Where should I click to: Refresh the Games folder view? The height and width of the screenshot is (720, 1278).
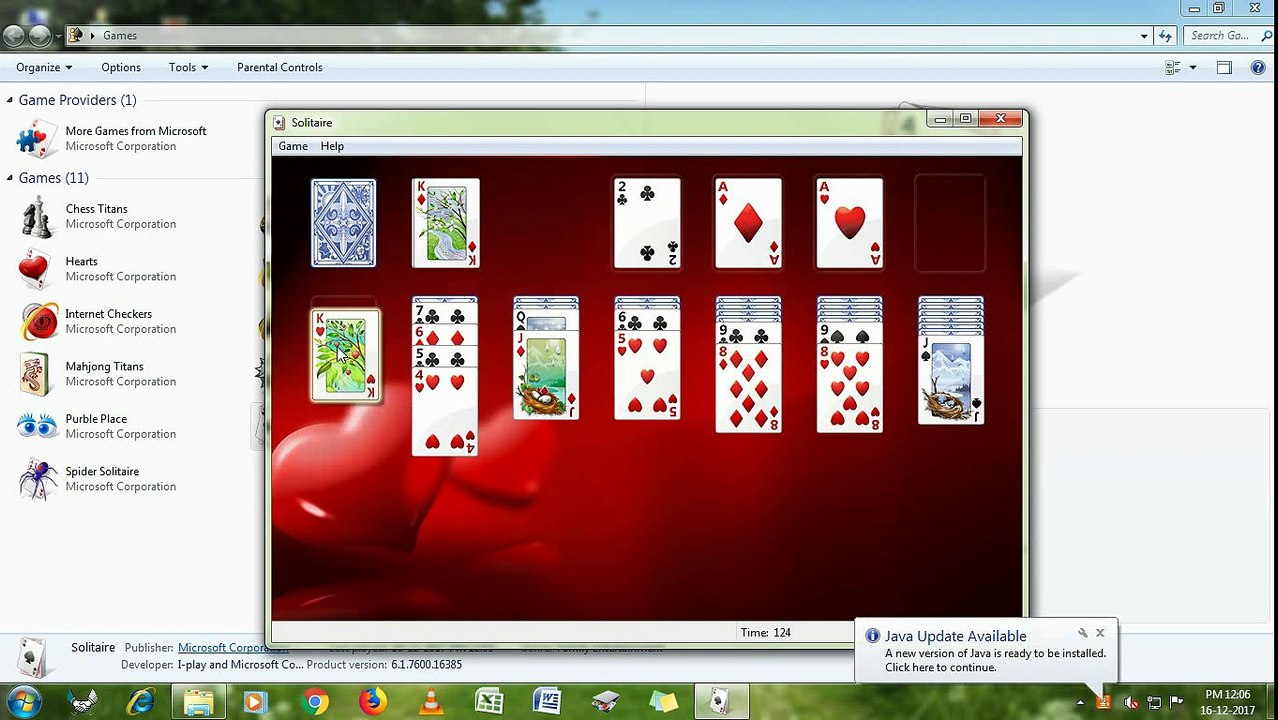click(1165, 36)
